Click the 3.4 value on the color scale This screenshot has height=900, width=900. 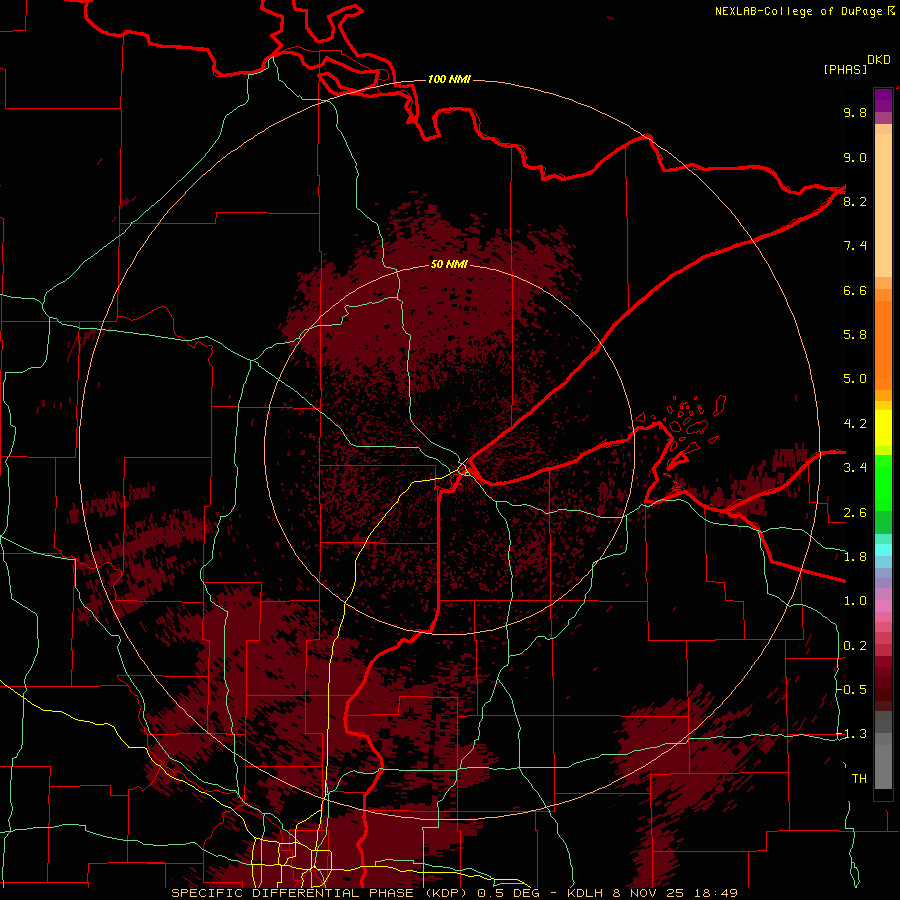[855, 468]
